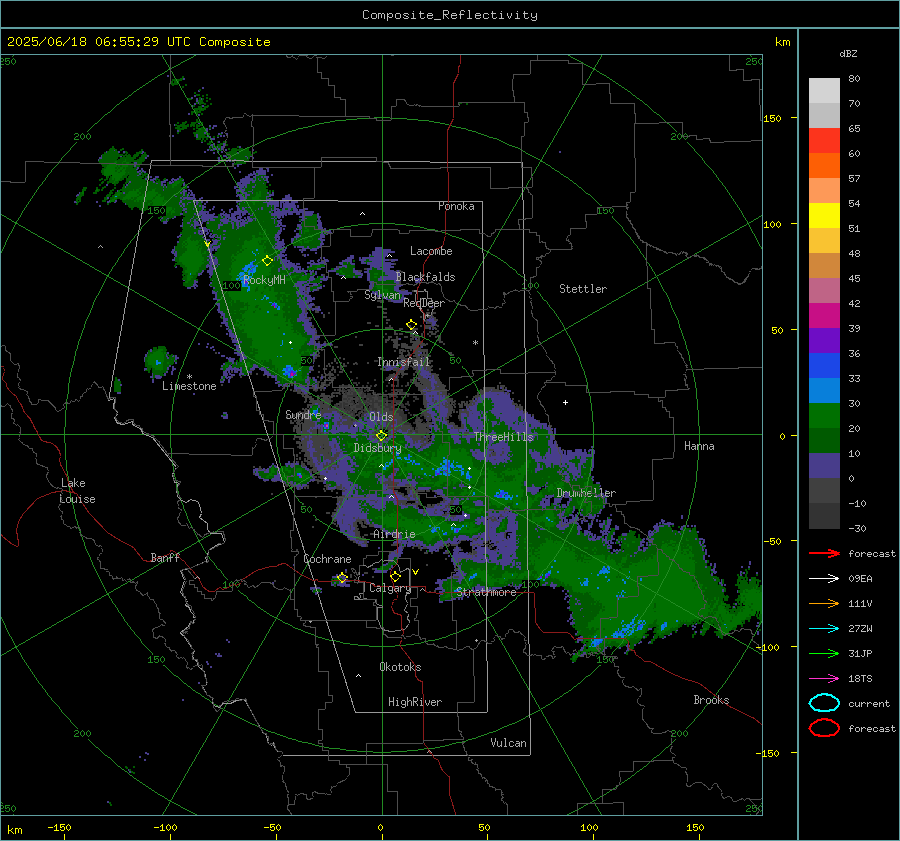Viewport: 900px width, 841px height.
Task: Click the Drumheller map label
Action: (586, 493)
